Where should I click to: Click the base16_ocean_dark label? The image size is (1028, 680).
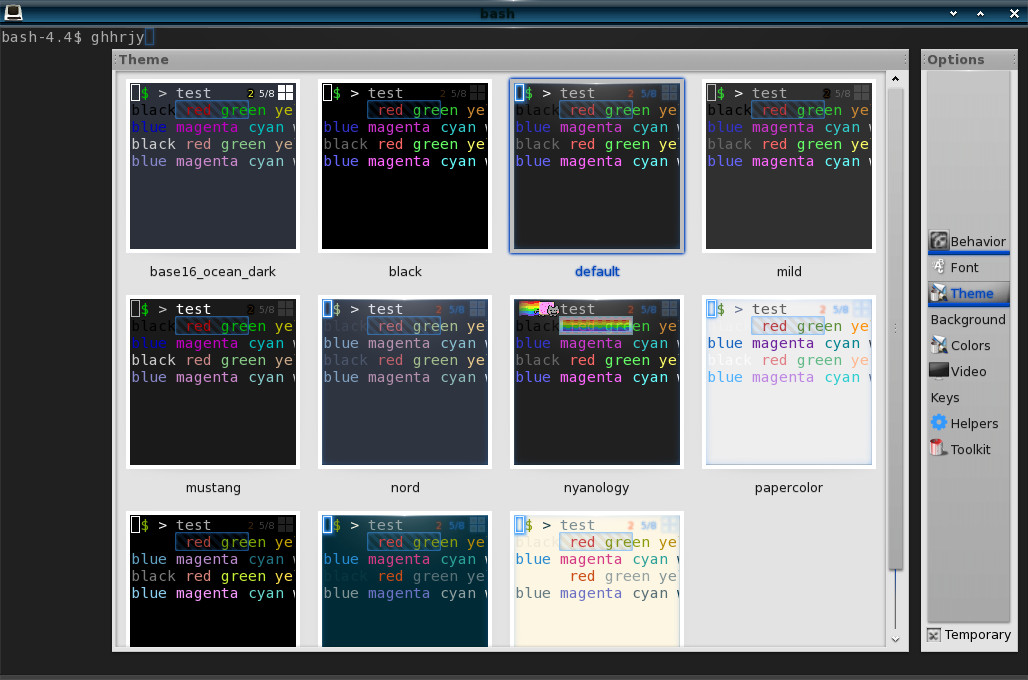click(x=212, y=271)
